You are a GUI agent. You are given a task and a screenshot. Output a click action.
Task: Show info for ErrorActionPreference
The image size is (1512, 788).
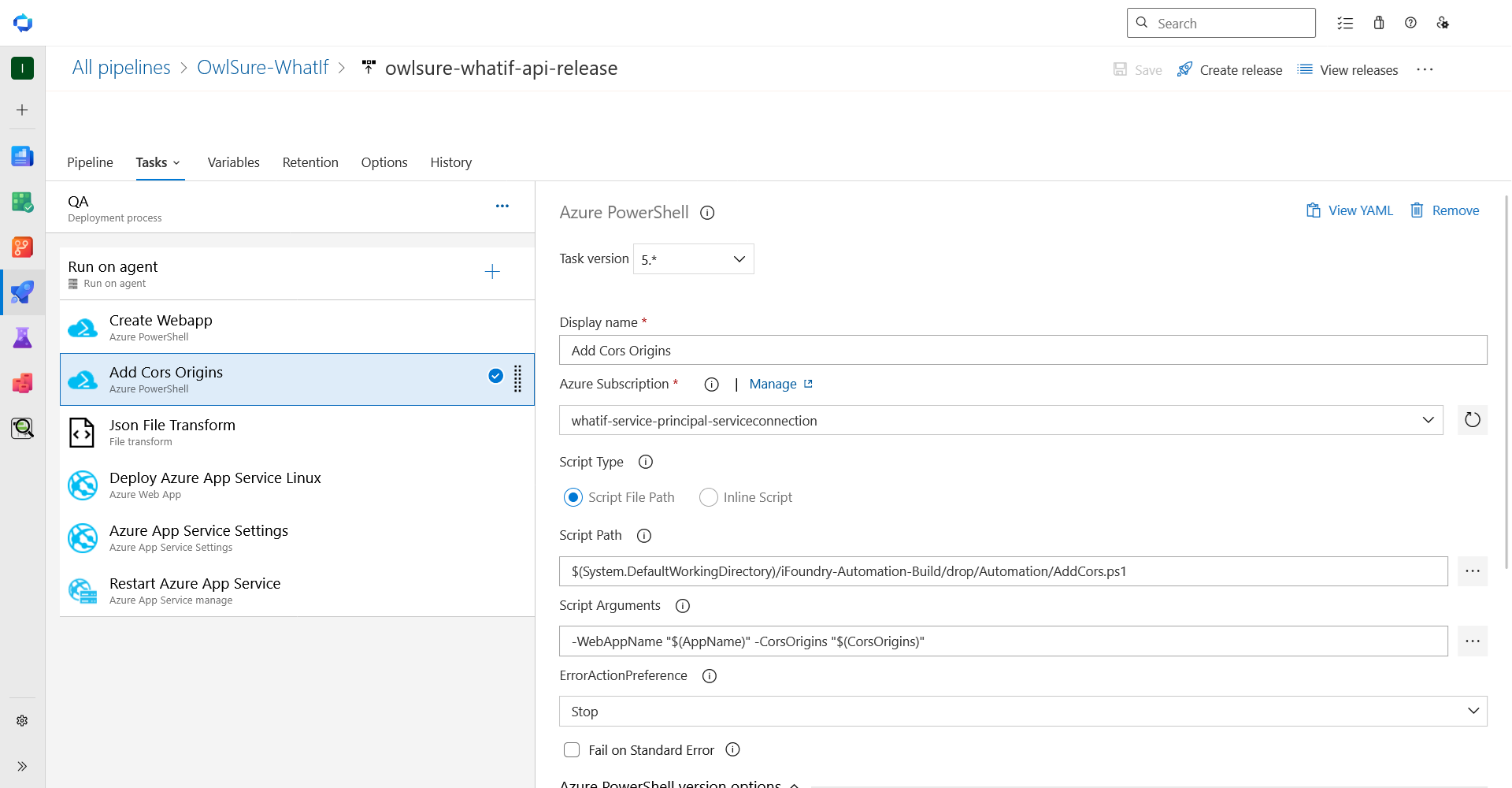point(710,676)
